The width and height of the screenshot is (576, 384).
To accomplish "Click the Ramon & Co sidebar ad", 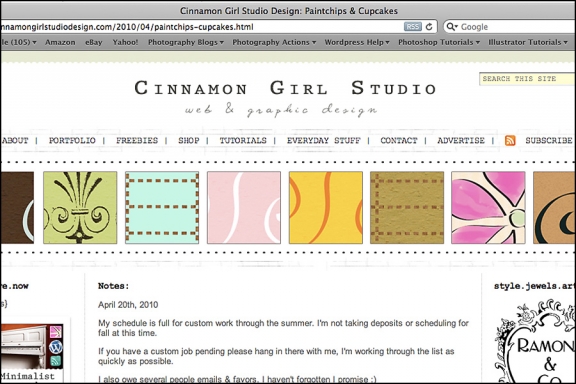I will [534, 341].
